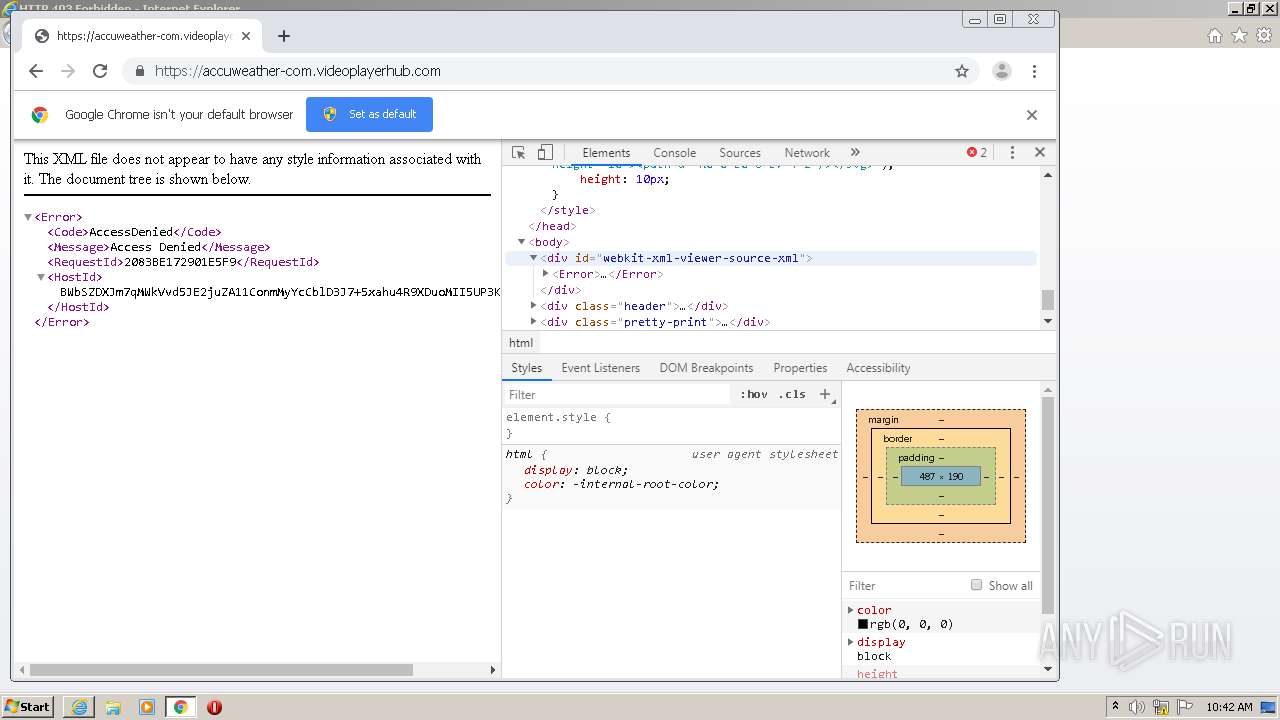Select the Chrome taskbar icon
The height and width of the screenshot is (720, 1280).
tap(180, 707)
